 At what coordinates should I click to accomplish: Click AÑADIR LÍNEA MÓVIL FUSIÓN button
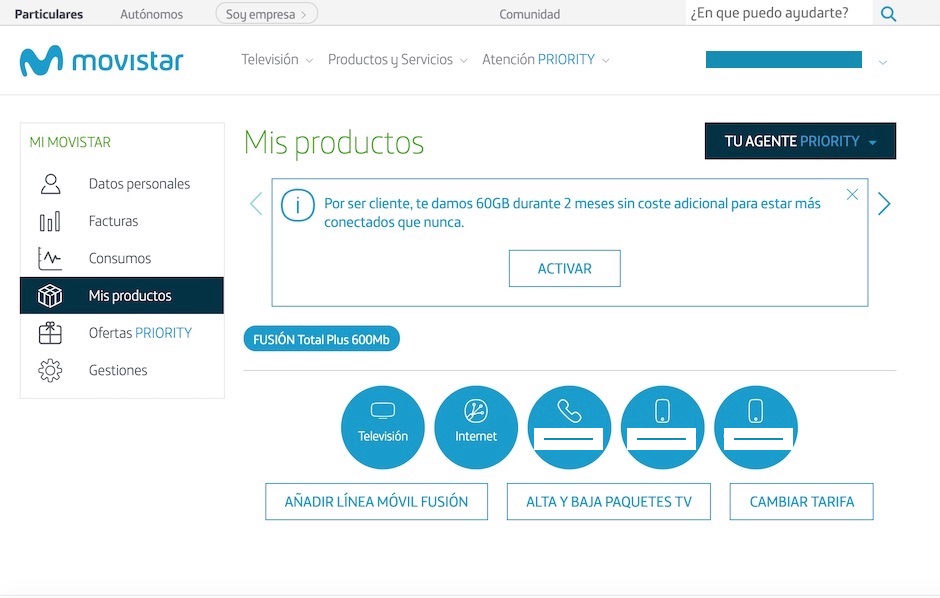coord(376,502)
